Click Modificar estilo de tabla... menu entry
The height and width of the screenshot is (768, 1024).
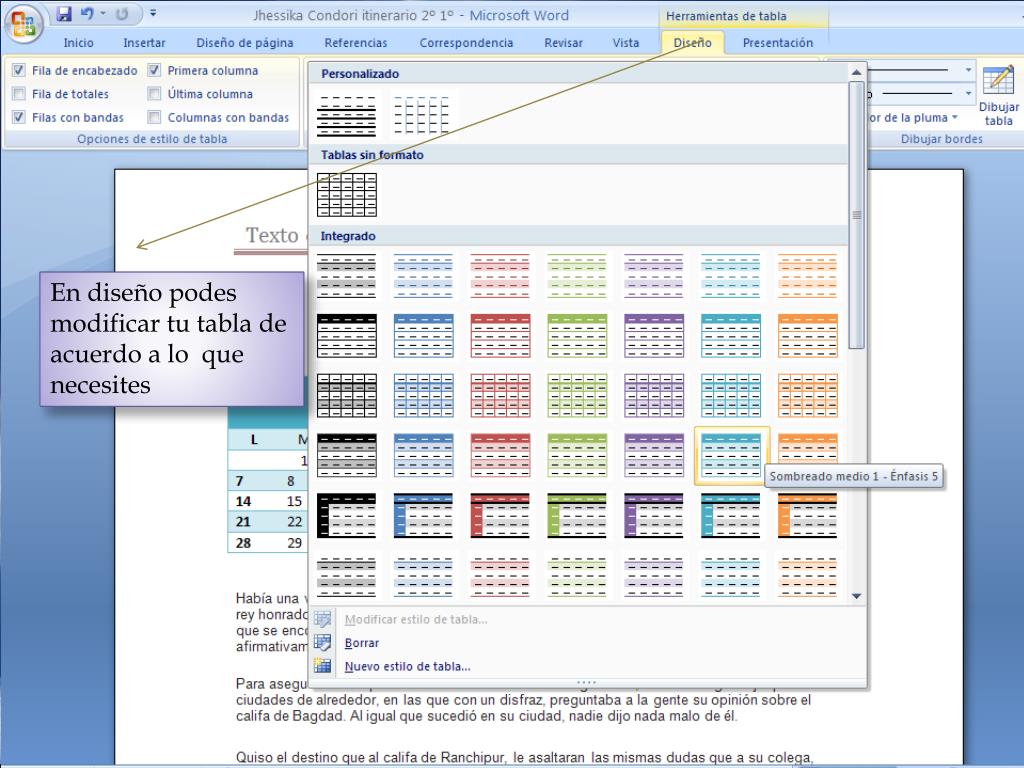pyautogui.click(x=416, y=619)
